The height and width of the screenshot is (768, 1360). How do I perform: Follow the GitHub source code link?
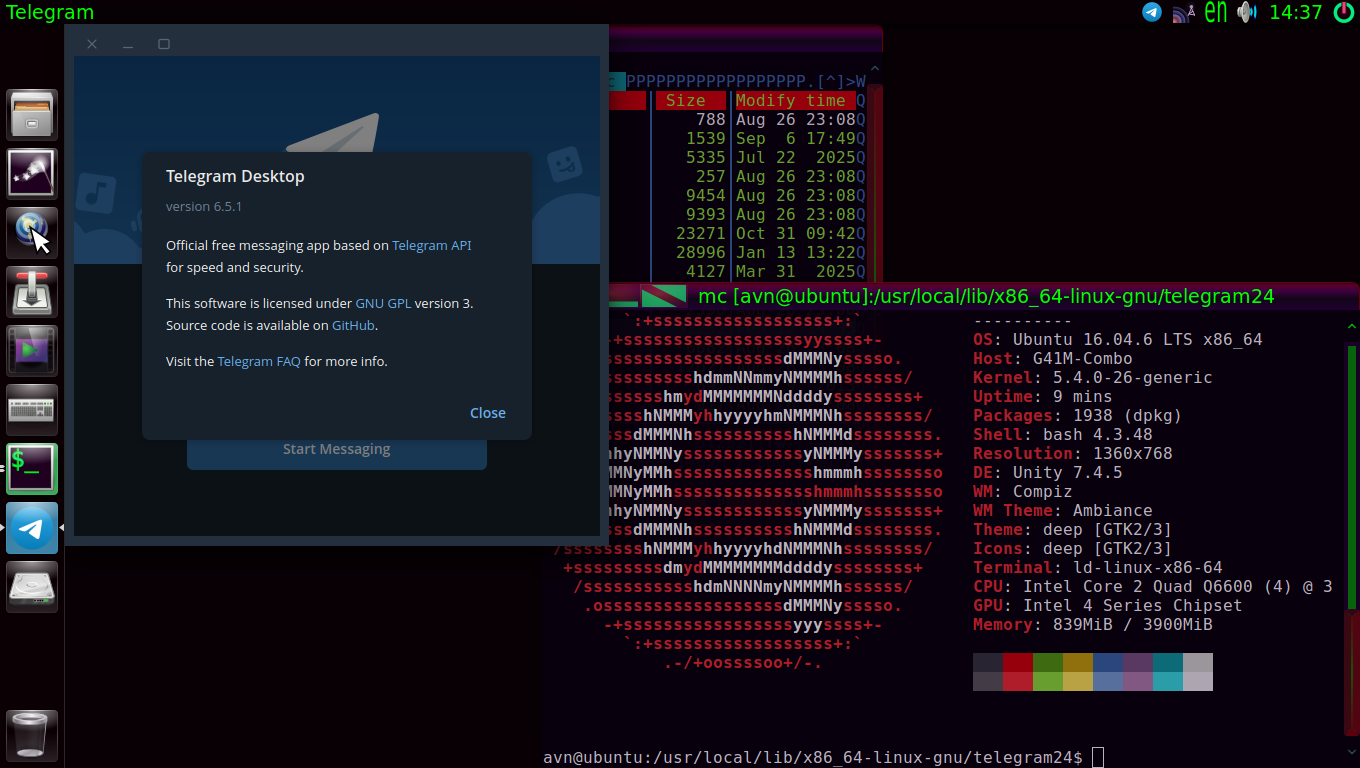coord(354,325)
